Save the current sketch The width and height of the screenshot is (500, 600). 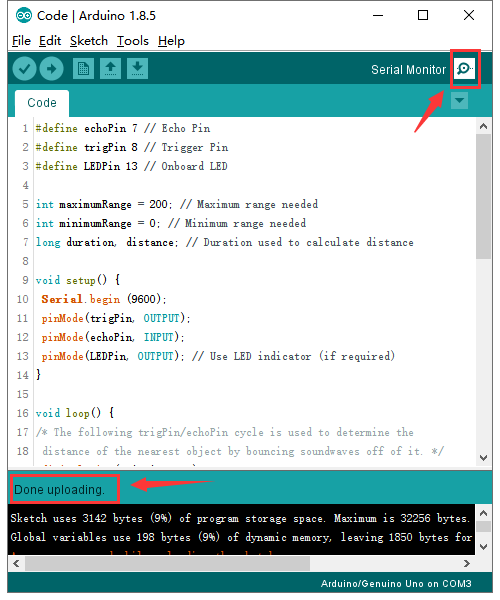click(x=137, y=69)
